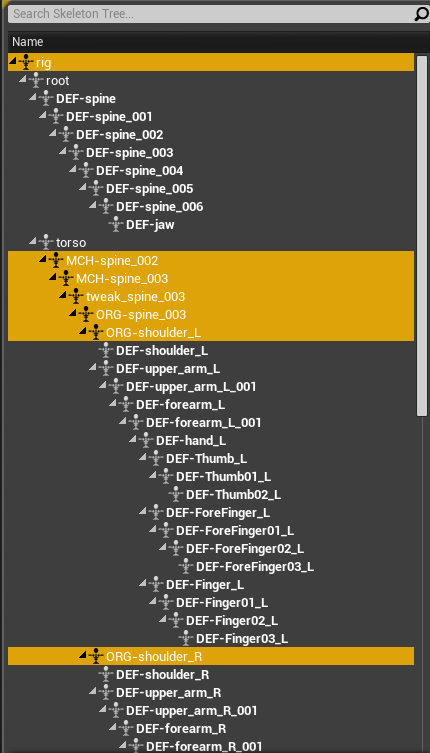
Task: Collapse the torso tree node
Action: tap(33, 241)
